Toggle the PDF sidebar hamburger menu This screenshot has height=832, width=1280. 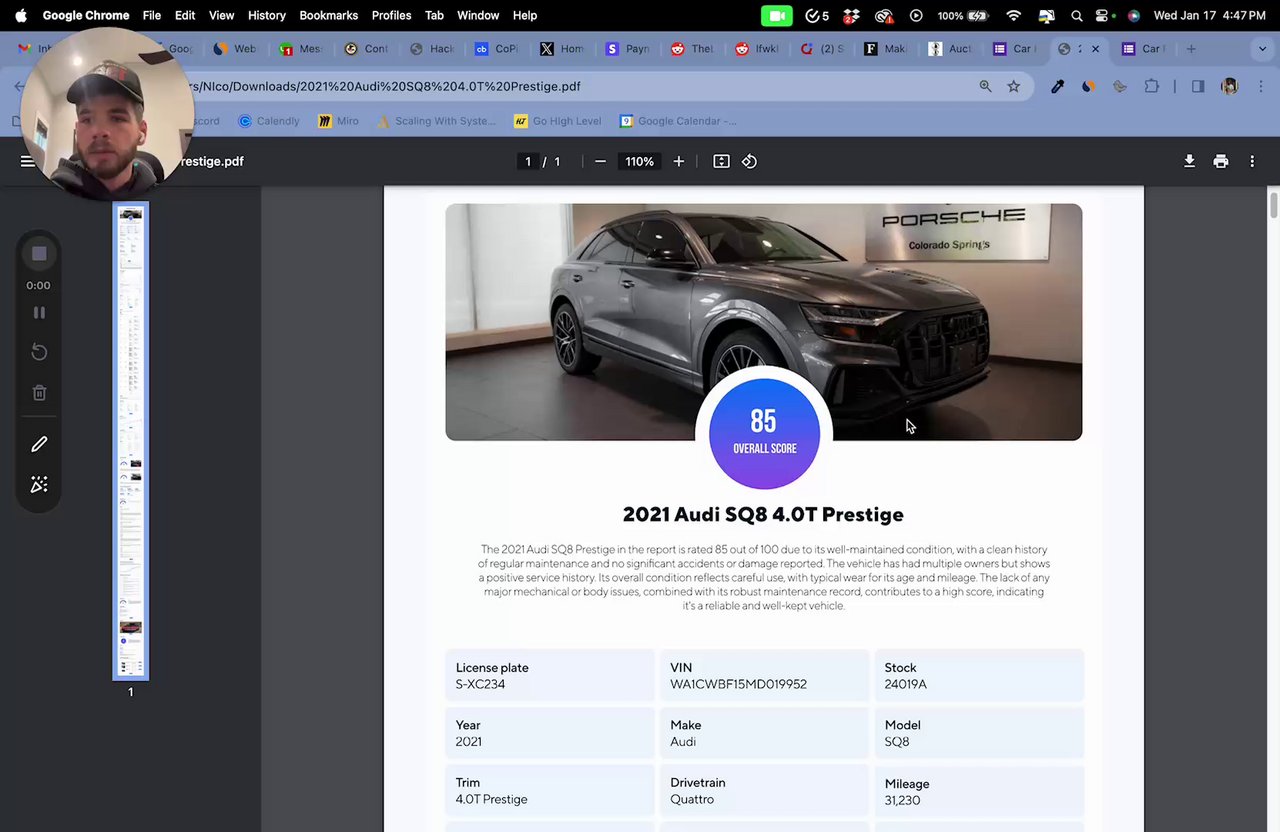(27, 161)
